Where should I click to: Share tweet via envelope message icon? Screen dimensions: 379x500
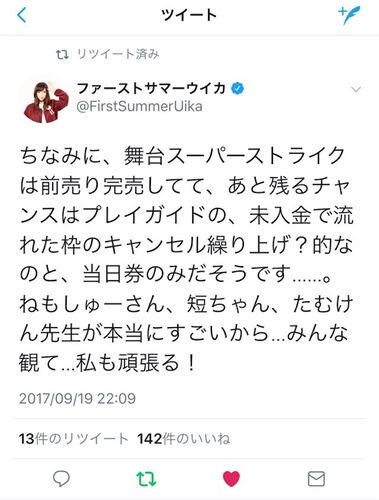coord(316,479)
